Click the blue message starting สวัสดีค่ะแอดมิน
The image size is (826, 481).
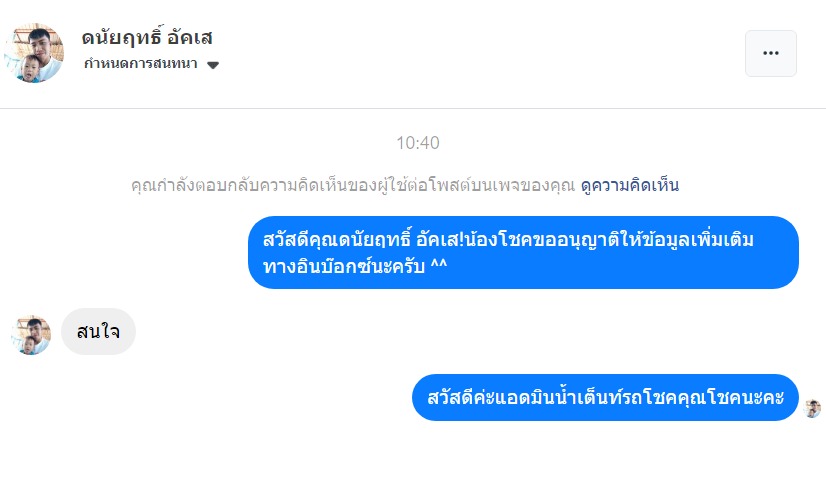[x=605, y=398]
